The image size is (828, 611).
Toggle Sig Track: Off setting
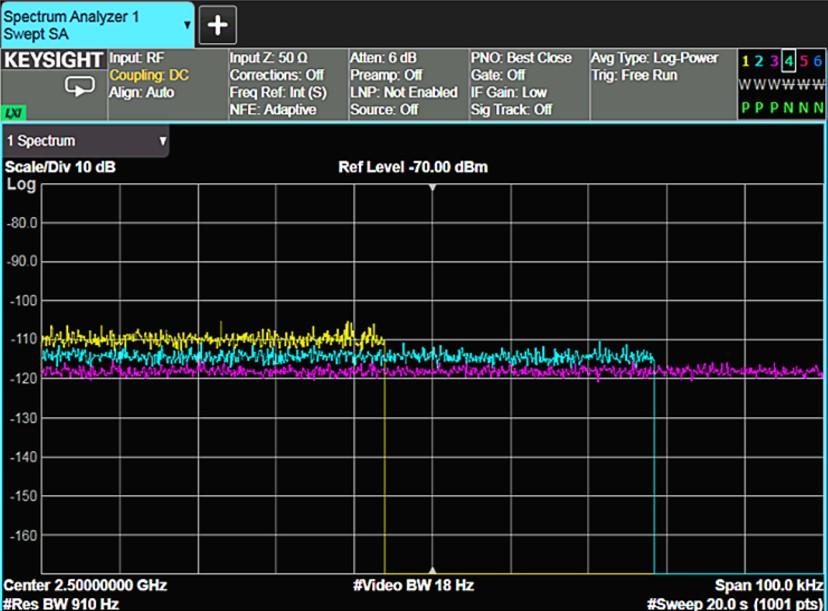pos(511,109)
